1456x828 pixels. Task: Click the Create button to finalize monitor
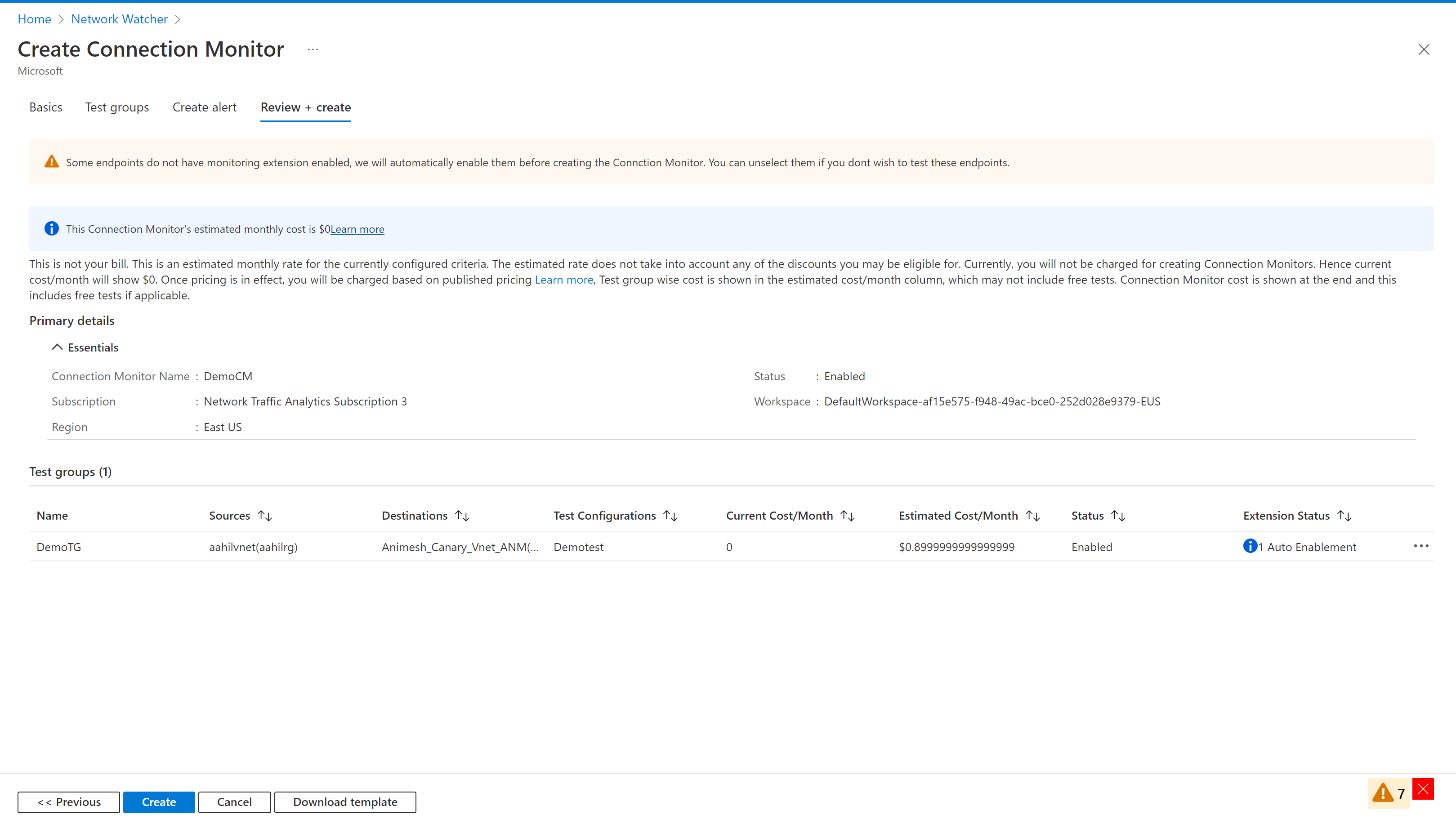click(157, 801)
